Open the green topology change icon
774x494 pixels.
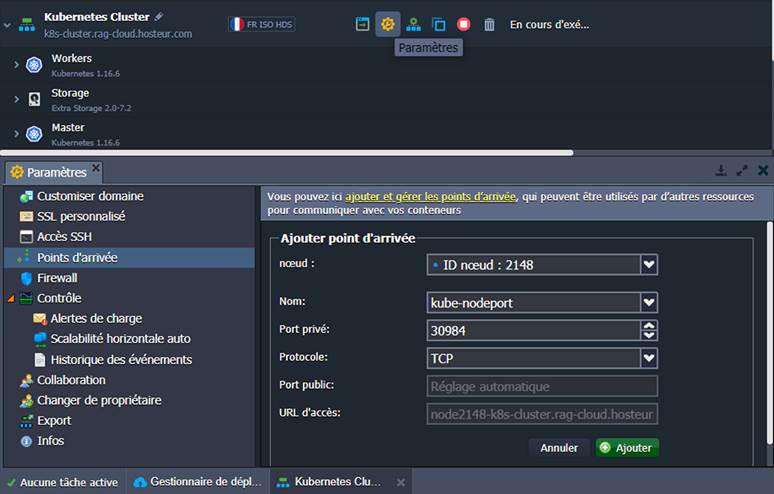click(x=413, y=24)
